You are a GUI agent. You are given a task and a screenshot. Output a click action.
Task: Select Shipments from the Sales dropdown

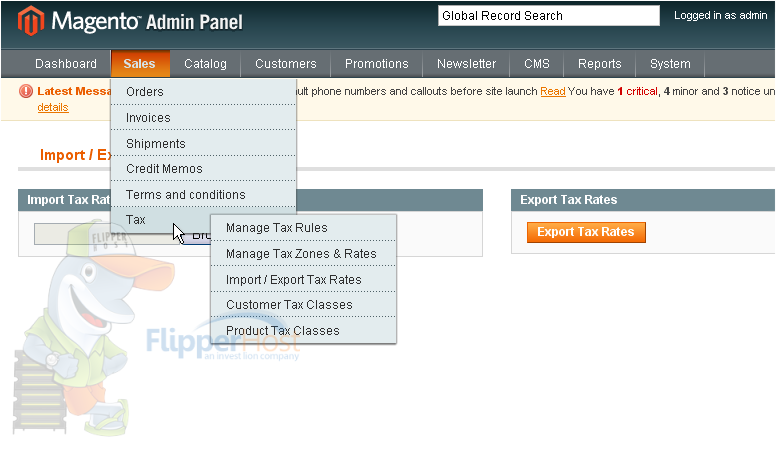tap(203, 143)
